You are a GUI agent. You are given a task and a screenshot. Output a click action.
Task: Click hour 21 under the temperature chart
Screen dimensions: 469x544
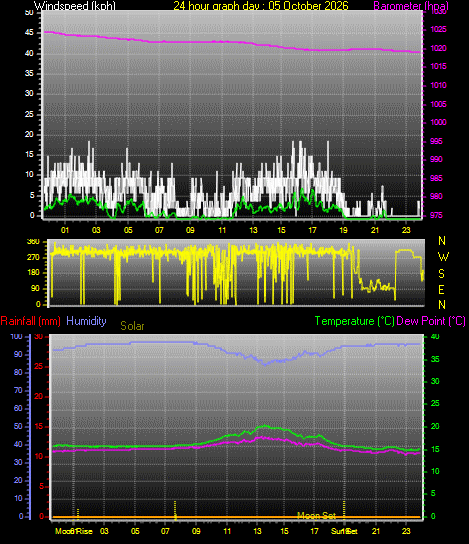pos(376,531)
